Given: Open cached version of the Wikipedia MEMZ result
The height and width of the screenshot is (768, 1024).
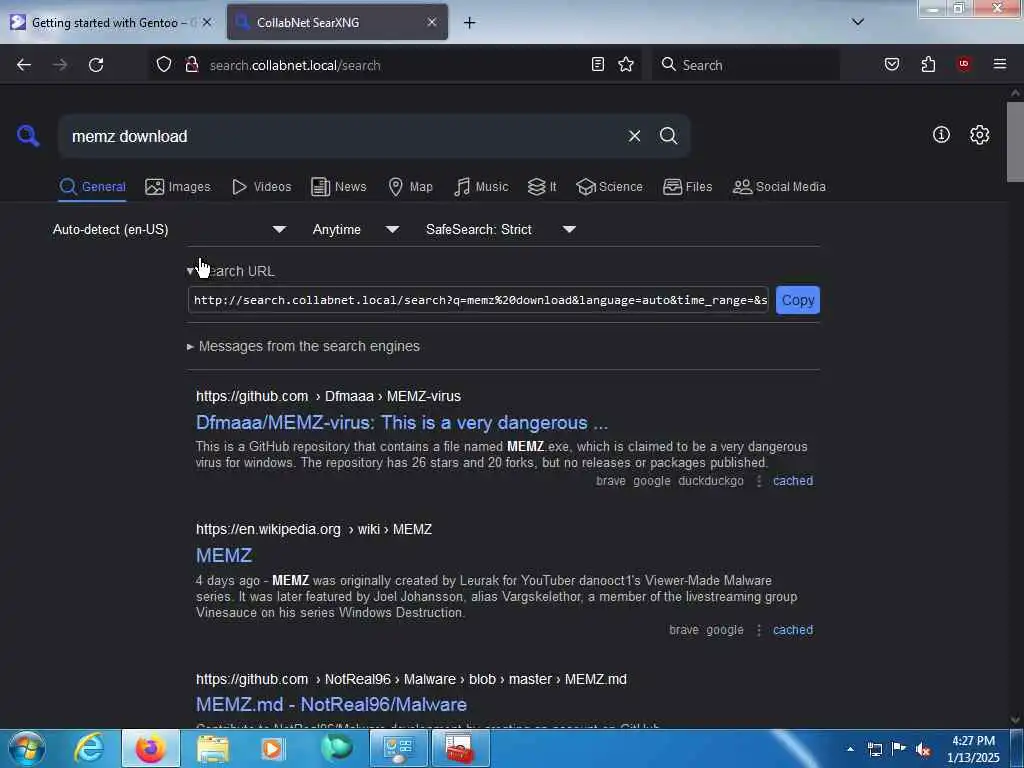Looking at the screenshot, I should [793, 630].
